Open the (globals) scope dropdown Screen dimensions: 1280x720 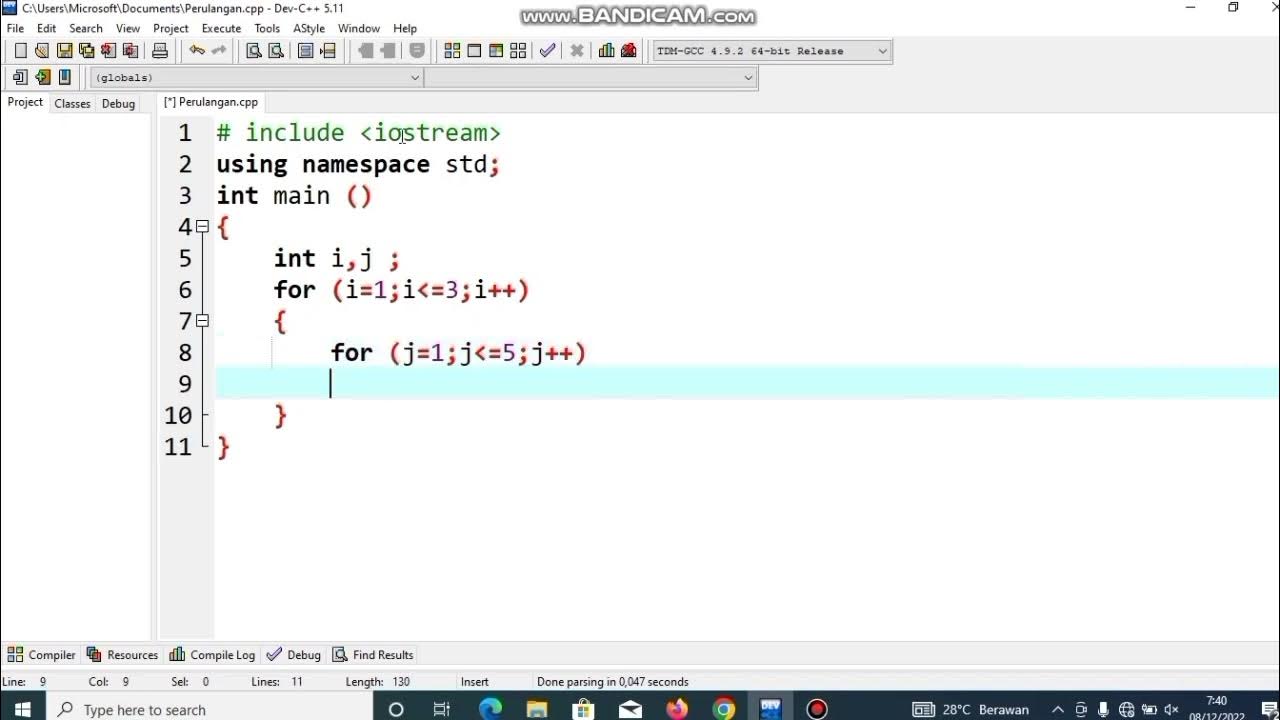point(257,77)
